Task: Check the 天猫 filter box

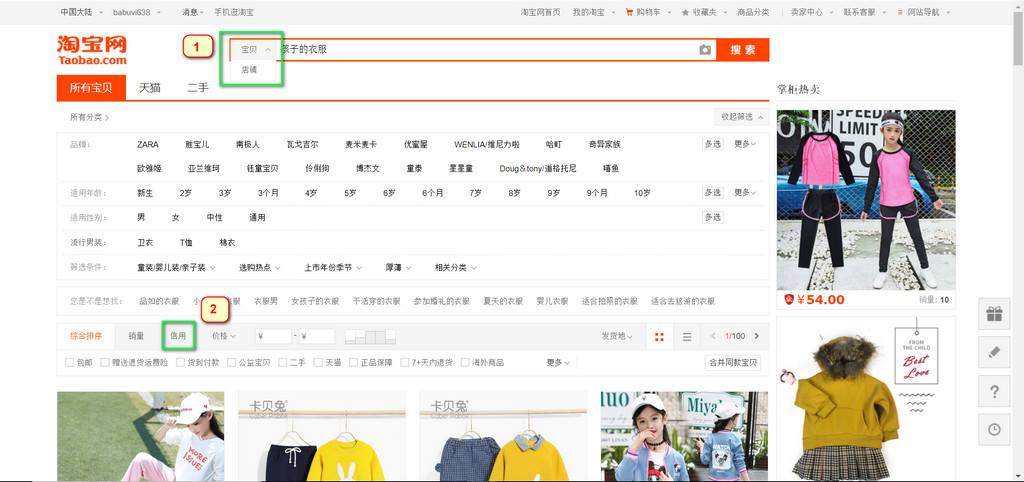Action: click(x=318, y=362)
